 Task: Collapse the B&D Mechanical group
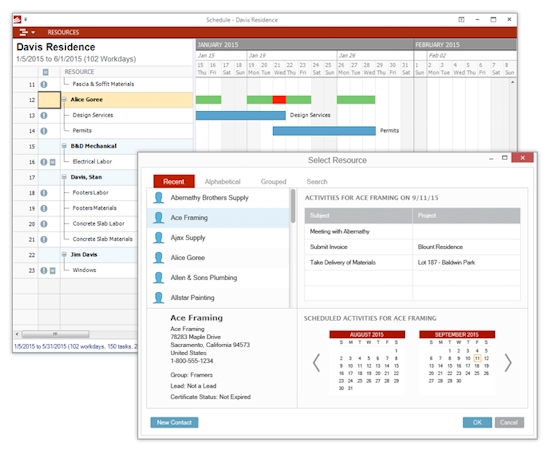[x=64, y=146]
